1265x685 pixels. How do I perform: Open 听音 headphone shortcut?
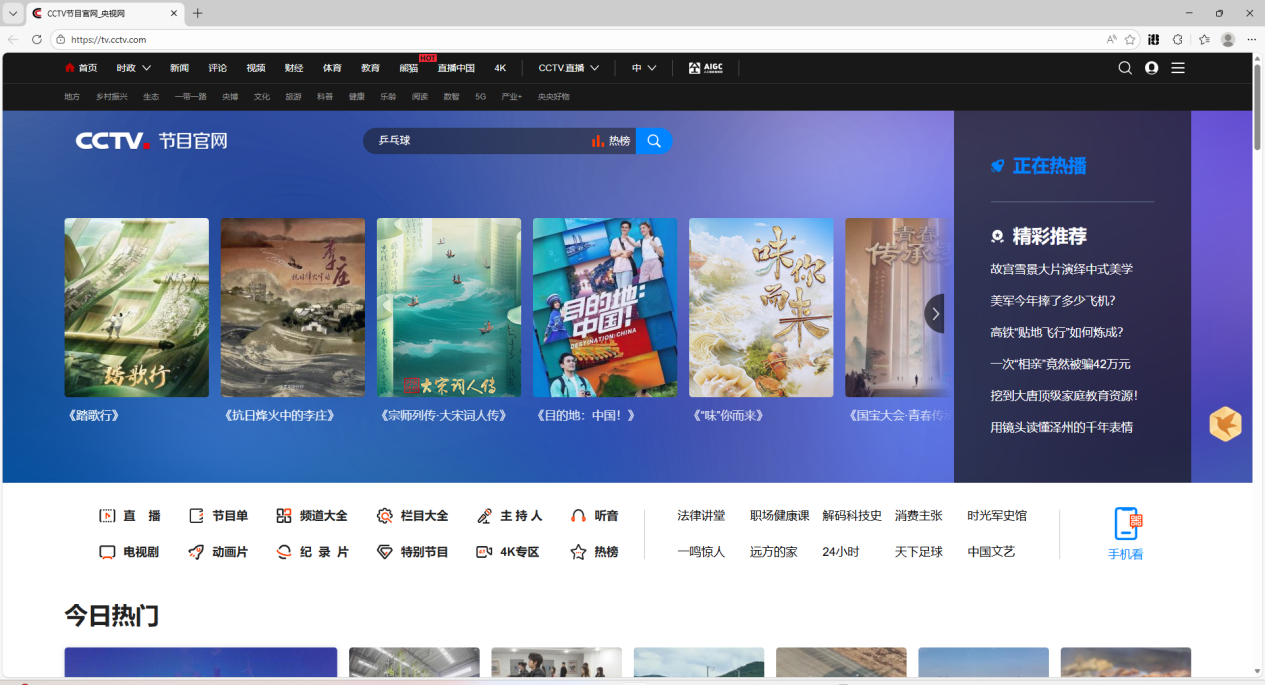pyautogui.click(x=594, y=516)
